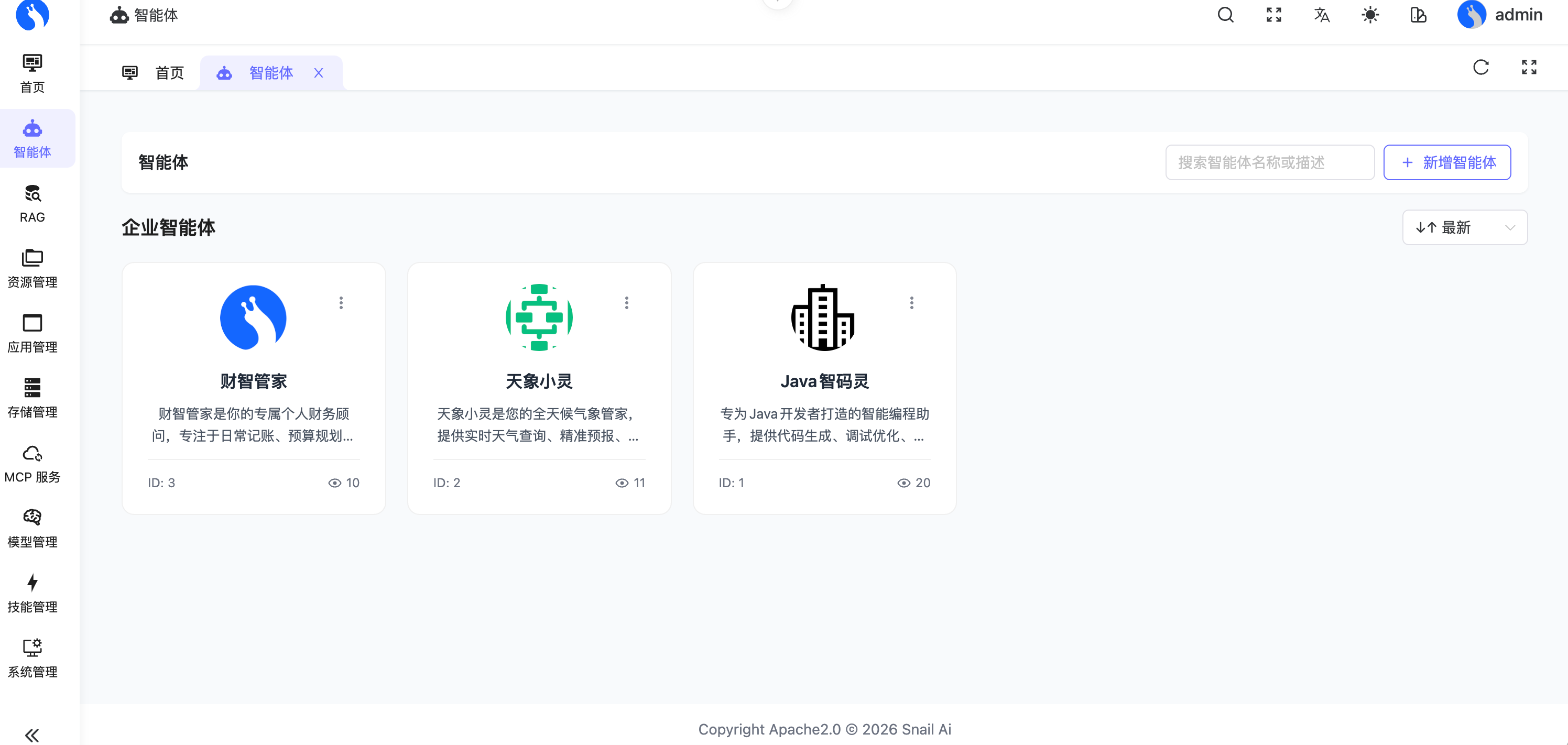The height and width of the screenshot is (745, 1568).
Task: Click the search magnifier icon in header
Action: 1225,15
